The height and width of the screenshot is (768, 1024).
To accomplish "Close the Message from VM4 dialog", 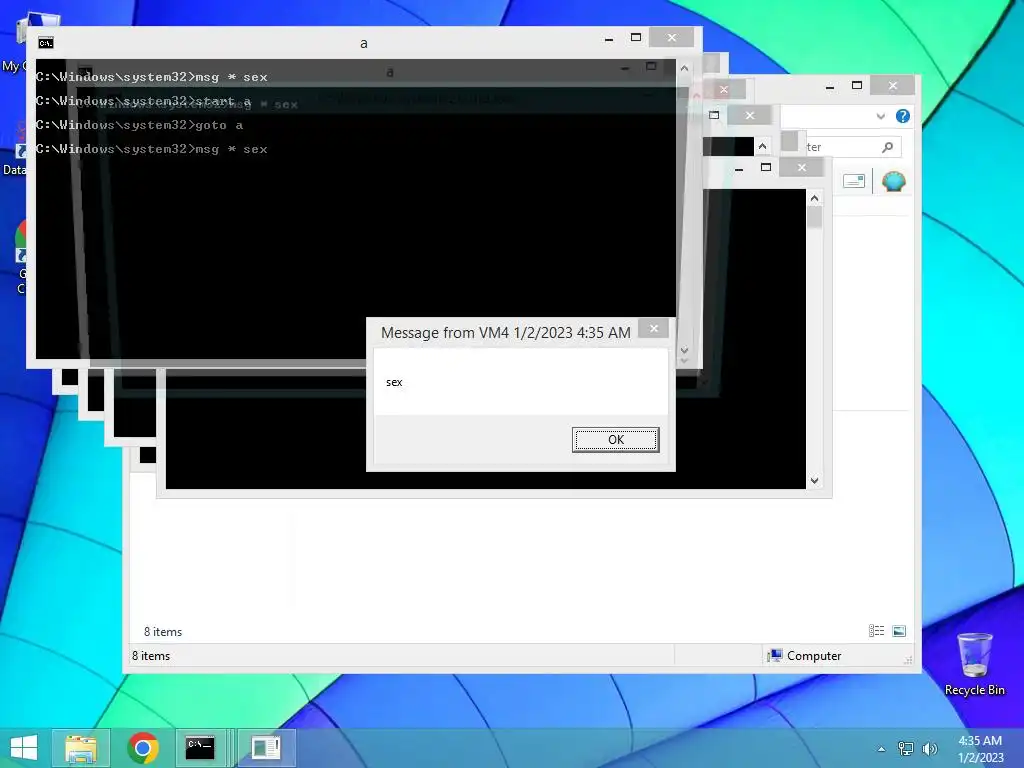I will point(654,328).
